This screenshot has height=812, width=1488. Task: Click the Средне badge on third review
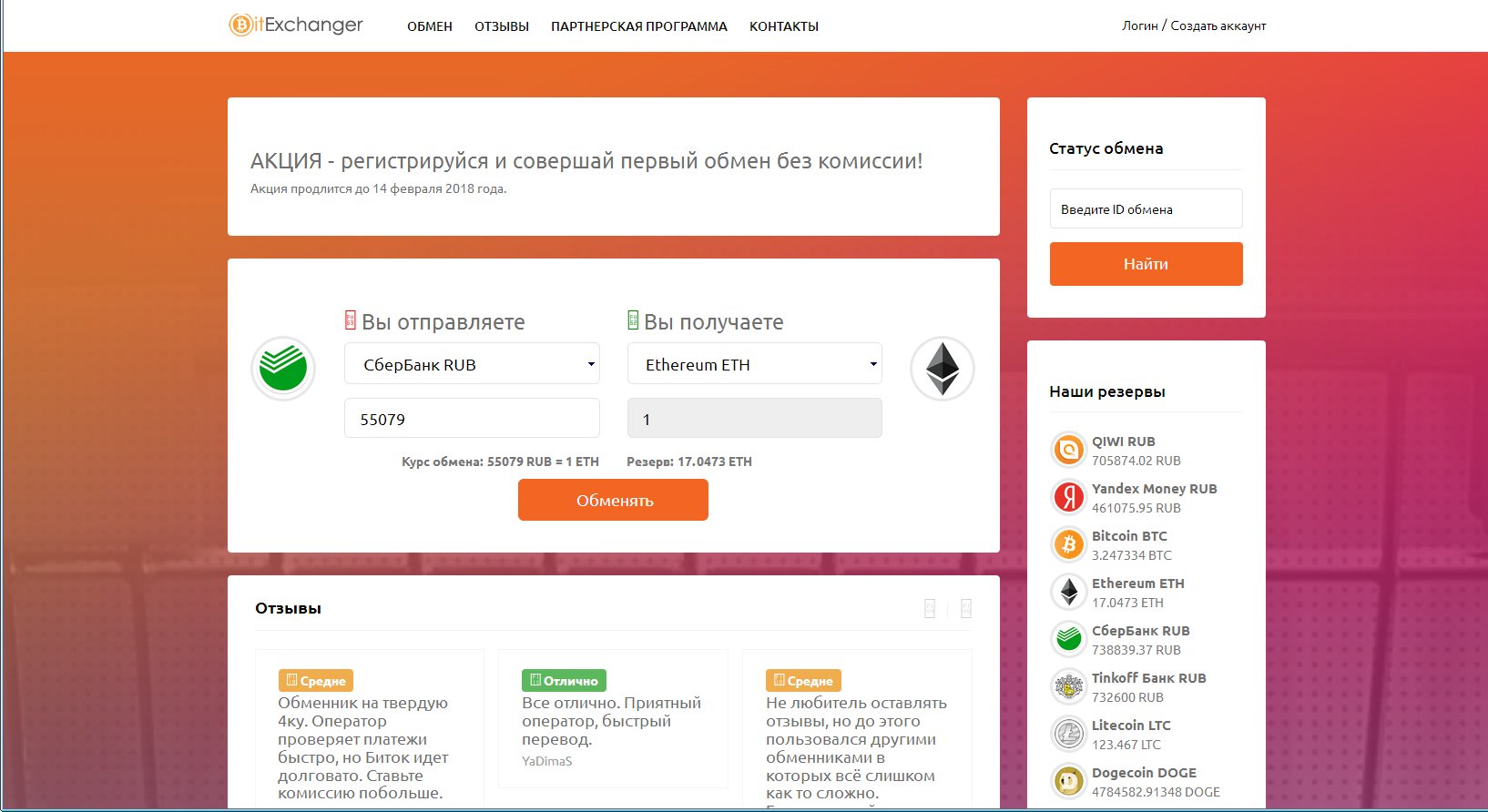click(803, 680)
